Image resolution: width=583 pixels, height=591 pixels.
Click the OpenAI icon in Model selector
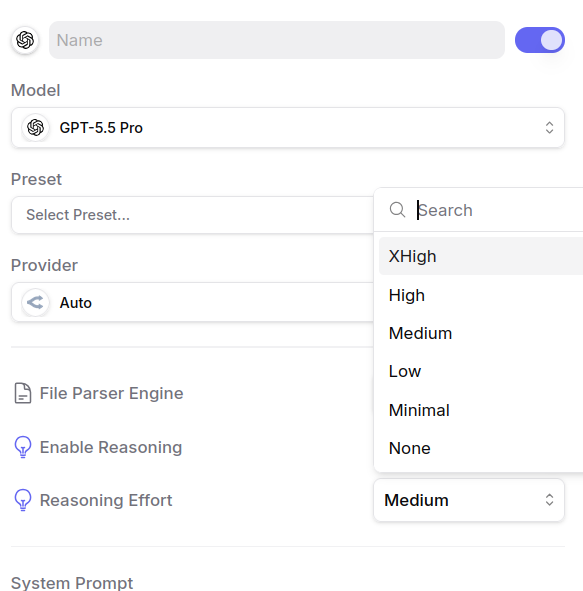[35, 127]
